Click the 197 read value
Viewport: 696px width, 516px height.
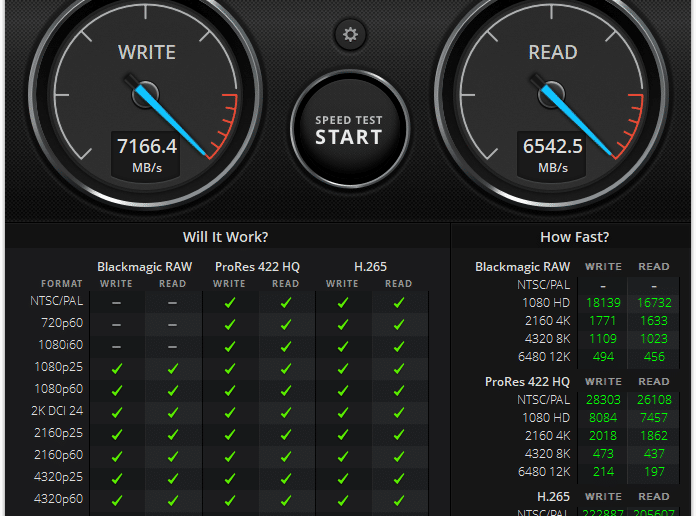click(654, 472)
